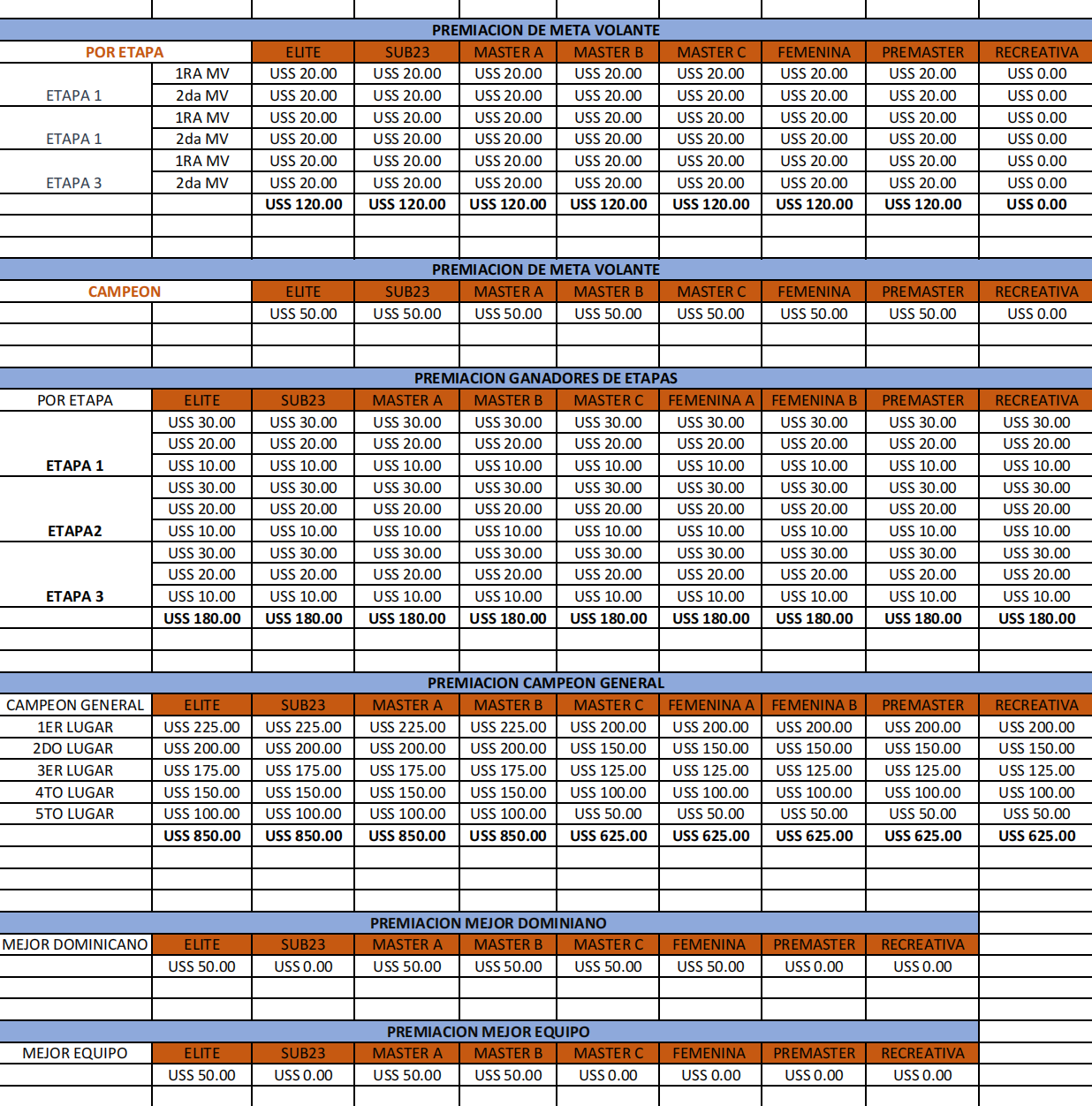Click ELITE prize cell in 1ER LUGAR row
The height and width of the screenshot is (1106, 1092).
[x=201, y=727]
